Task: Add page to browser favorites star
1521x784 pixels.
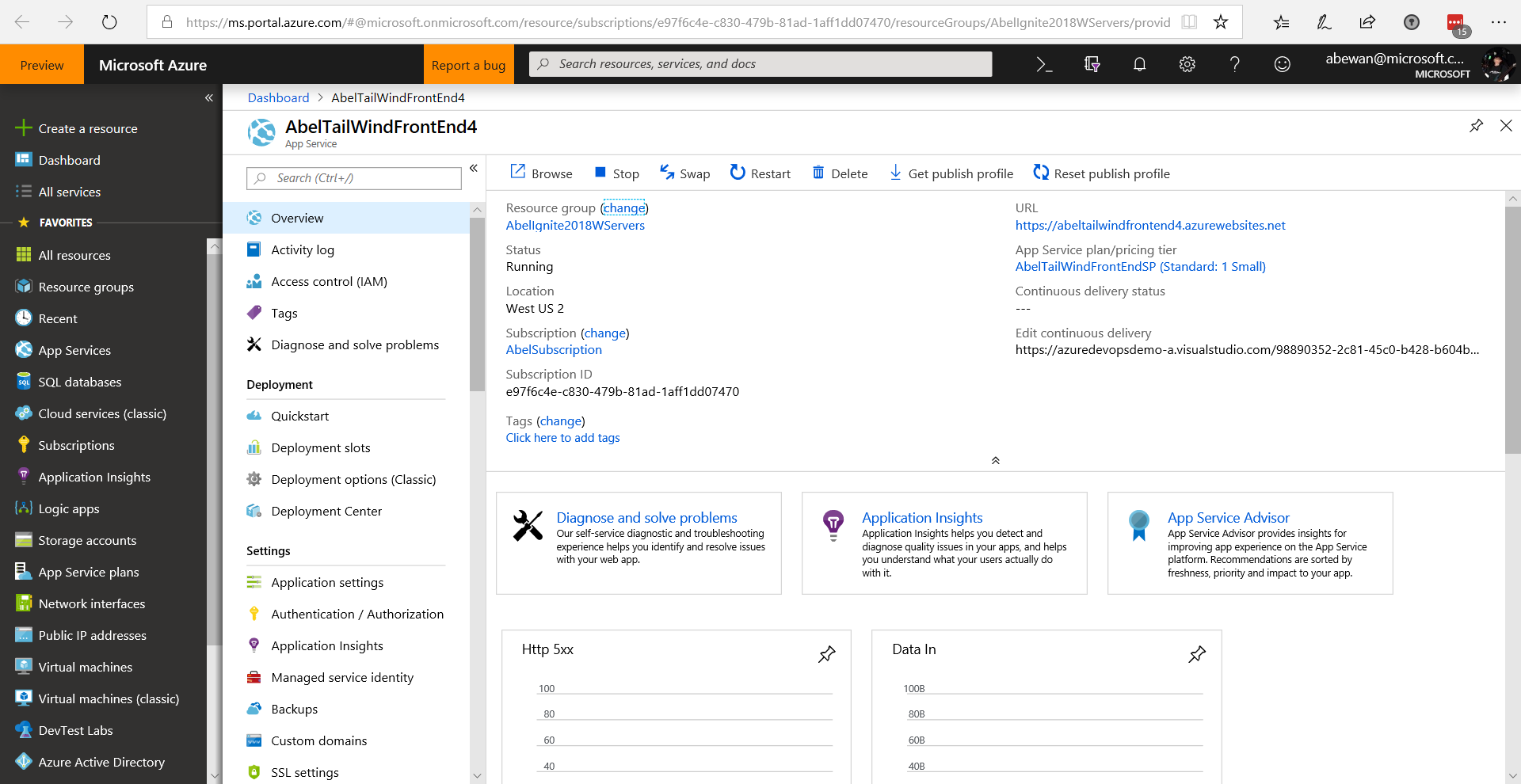Action: 1221,22
